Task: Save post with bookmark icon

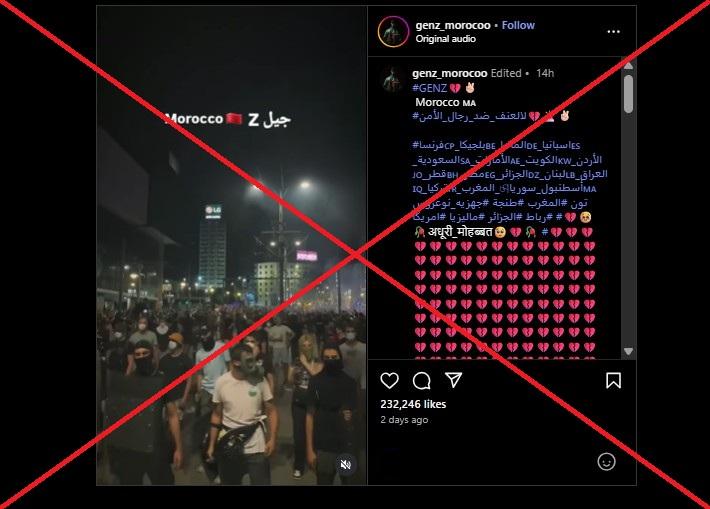Action: pyautogui.click(x=614, y=380)
